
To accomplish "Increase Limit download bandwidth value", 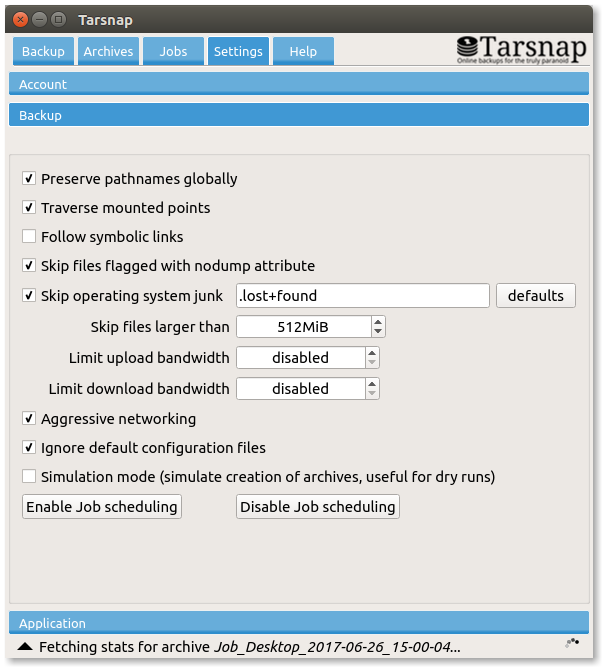I will 372,384.
